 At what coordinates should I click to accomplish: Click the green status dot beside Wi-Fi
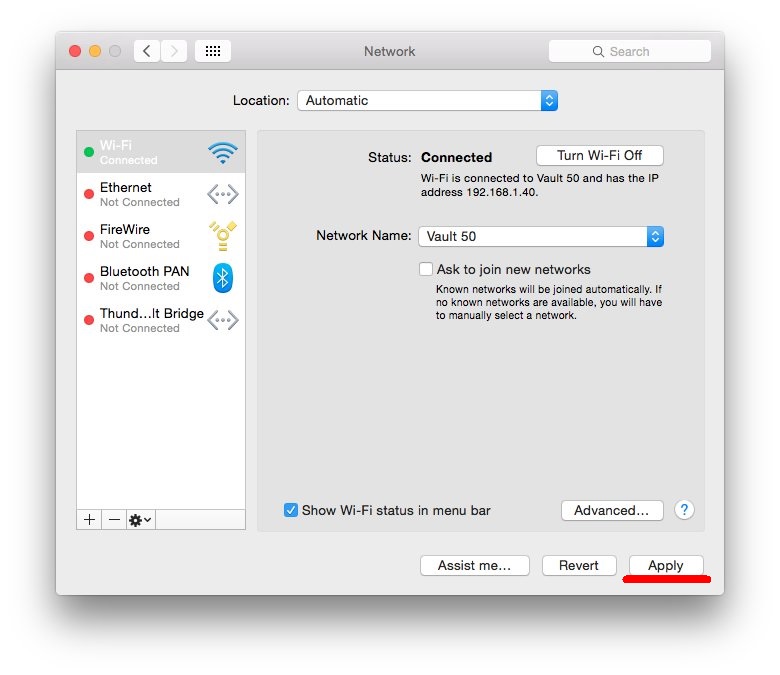point(89,152)
